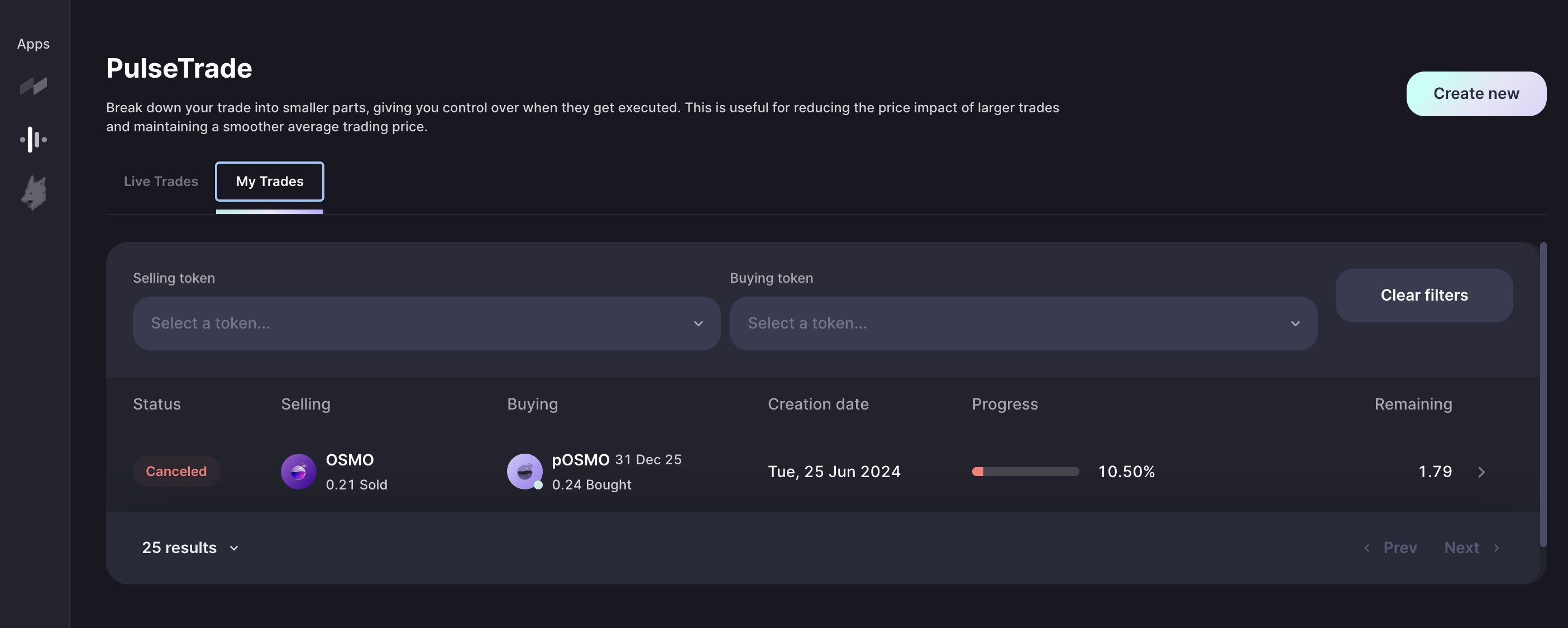Open Buying token dropdown

point(1023,323)
